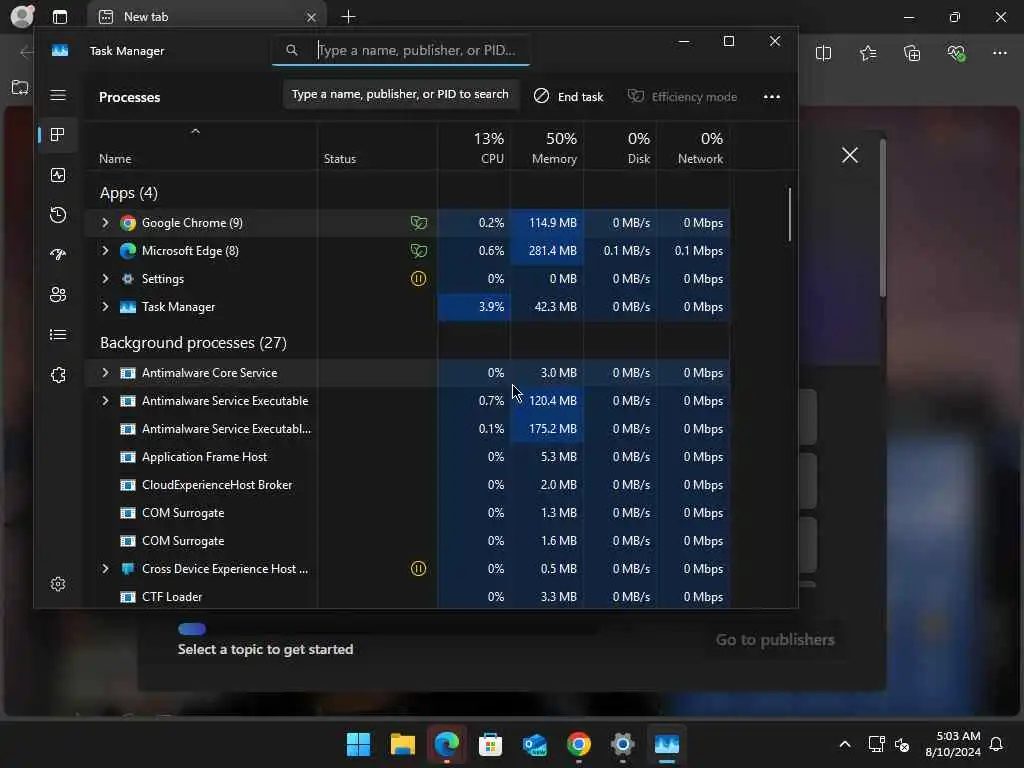This screenshot has width=1024, height=768.
Task: Show hidden icons in system tray
Action: pyautogui.click(x=844, y=744)
